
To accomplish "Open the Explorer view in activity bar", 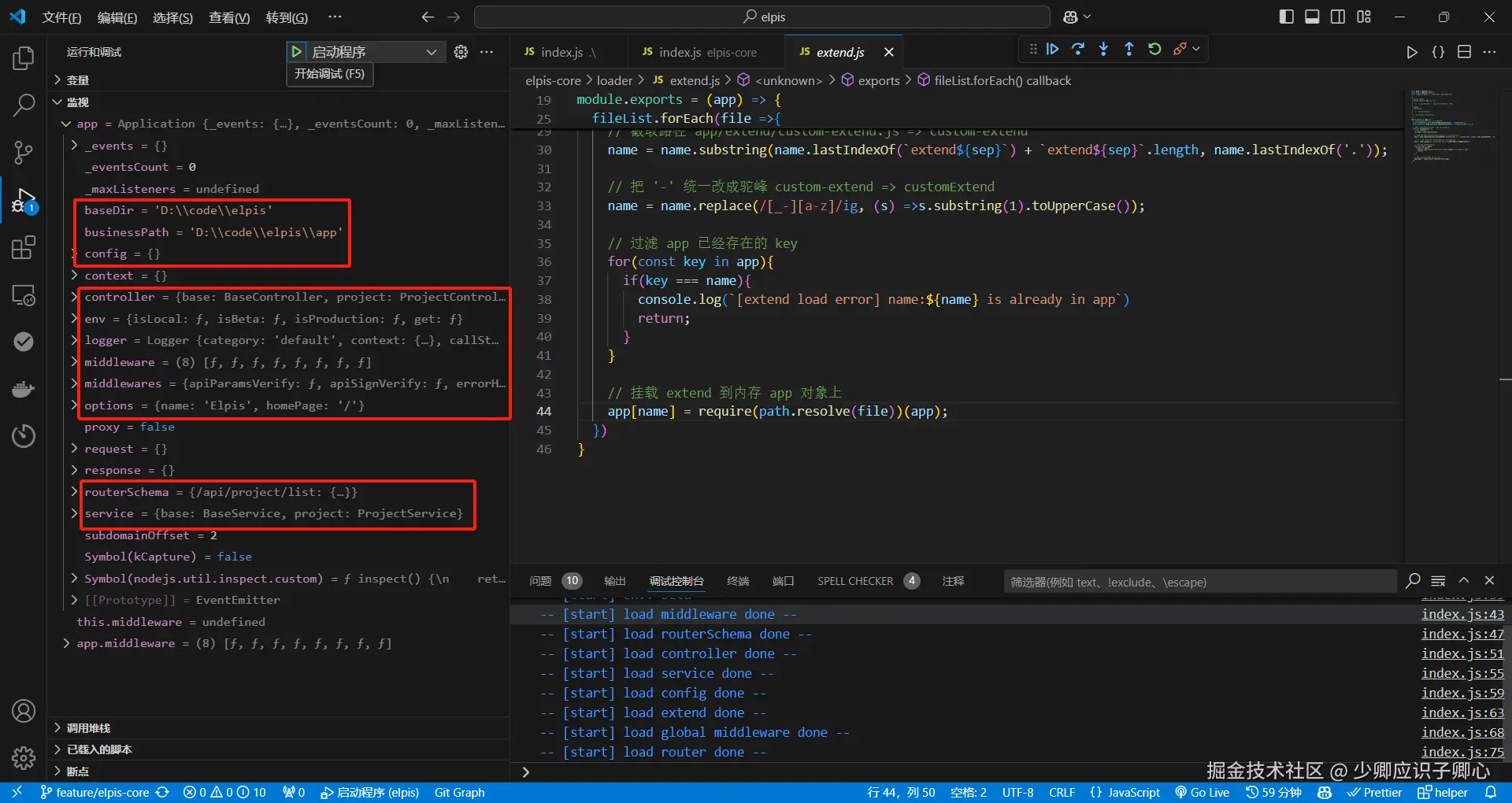I will tap(24, 58).
